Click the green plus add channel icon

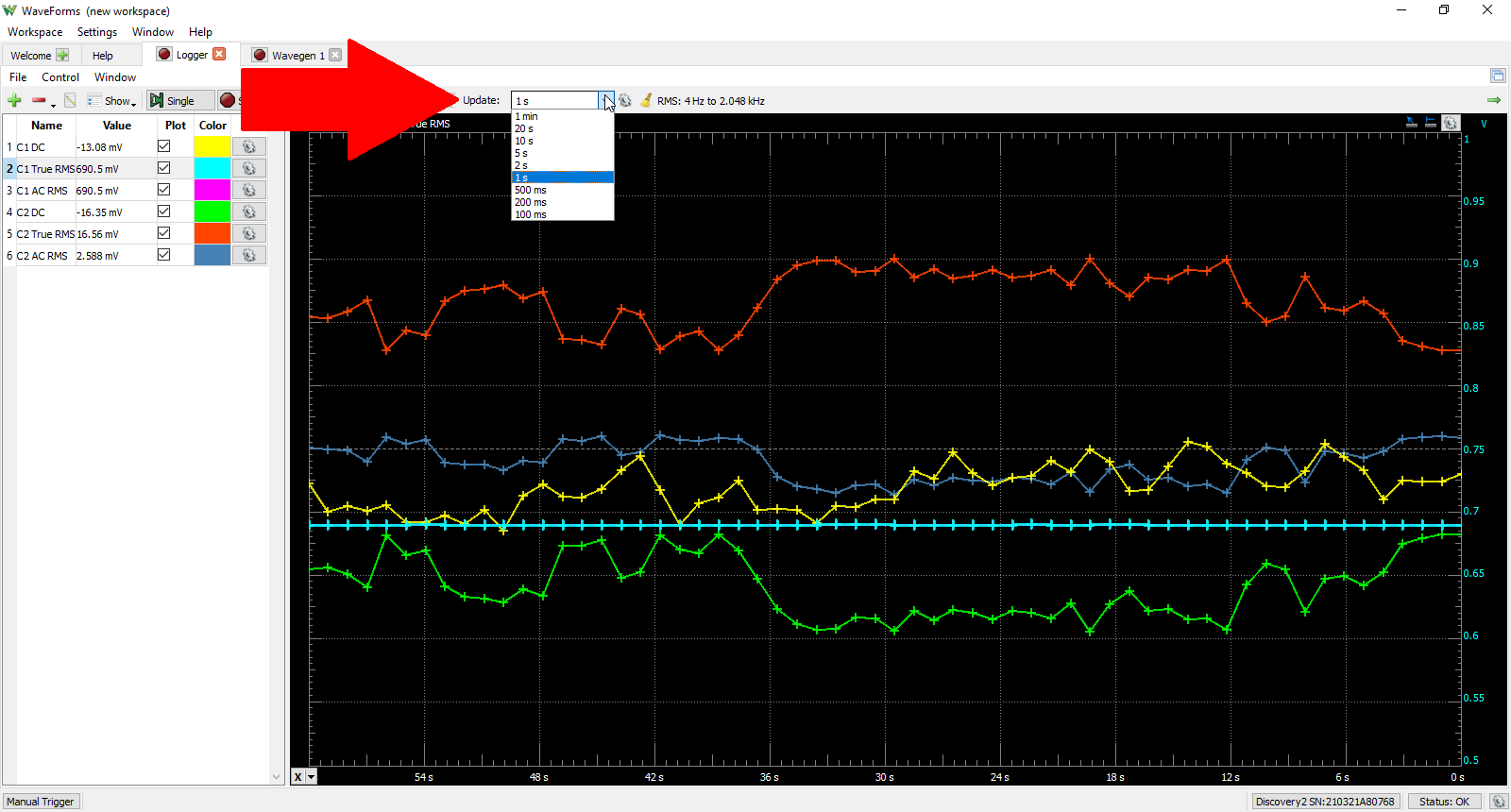(14, 100)
